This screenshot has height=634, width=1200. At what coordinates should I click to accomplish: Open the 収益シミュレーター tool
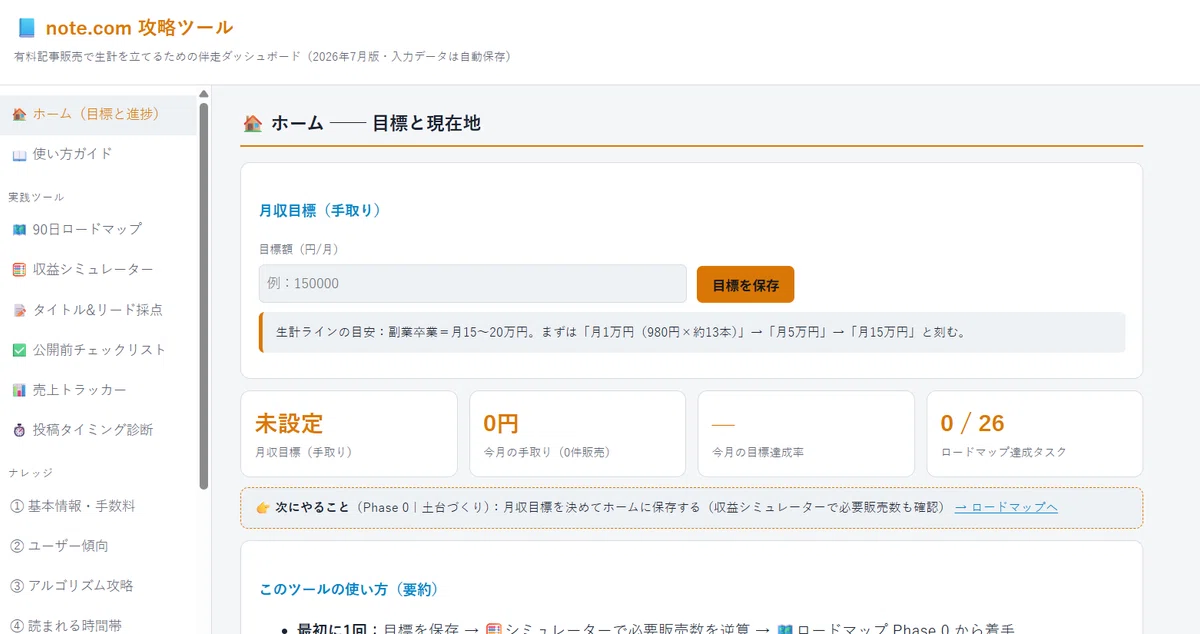pos(98,269)
